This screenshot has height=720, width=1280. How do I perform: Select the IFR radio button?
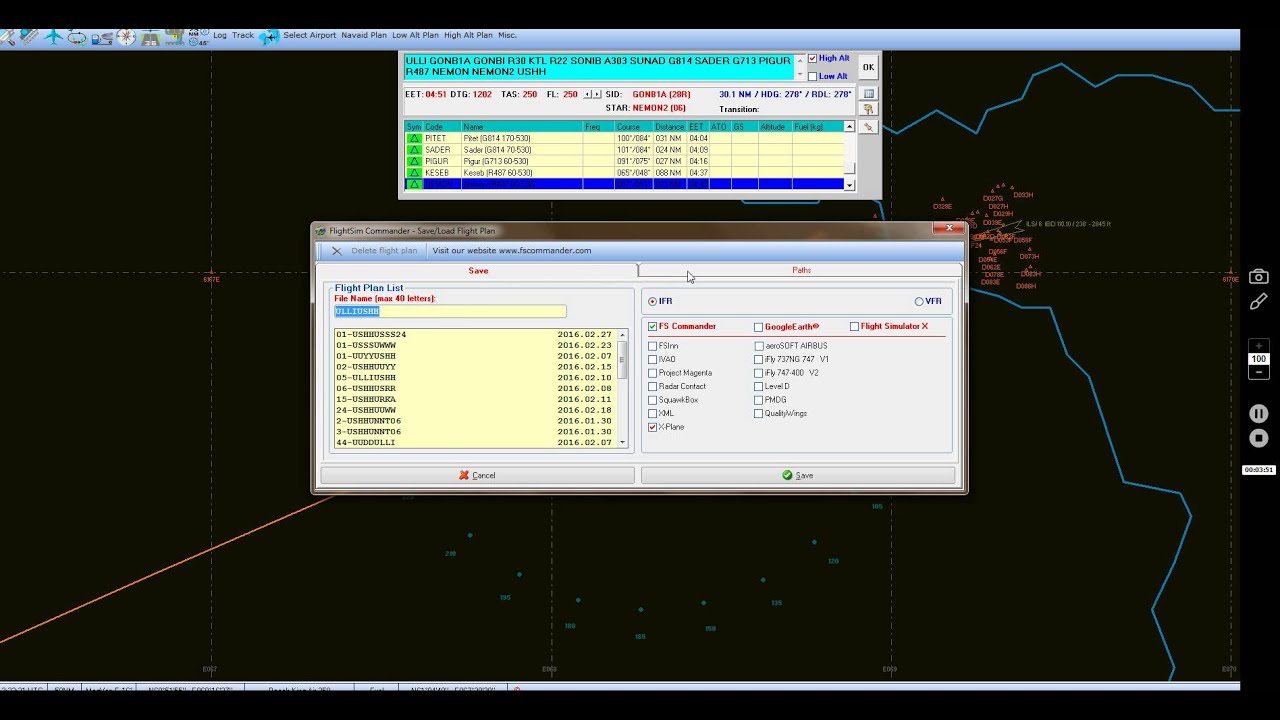point(653,301)
